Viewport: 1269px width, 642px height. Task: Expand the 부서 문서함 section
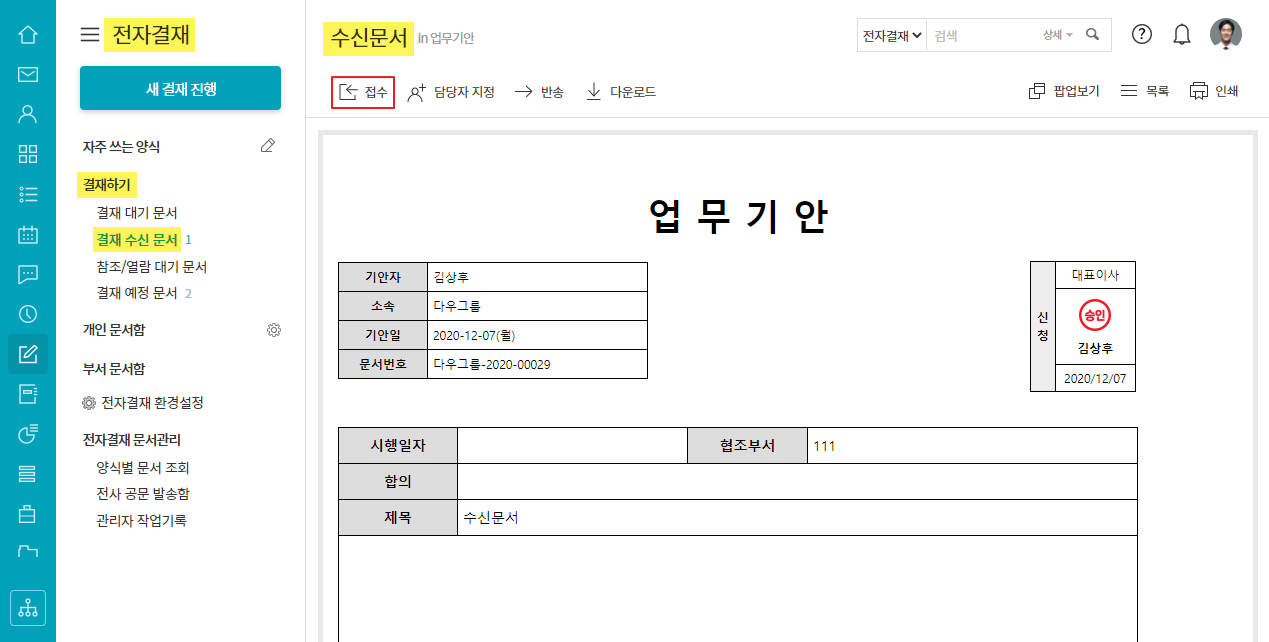click(114, 369)
